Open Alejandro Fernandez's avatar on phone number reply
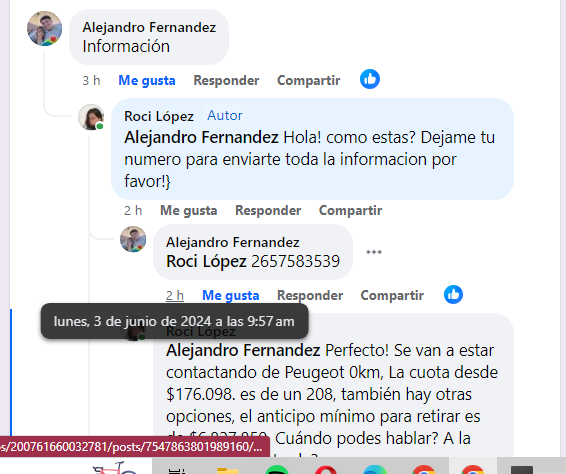 click(x=133, y=239)
